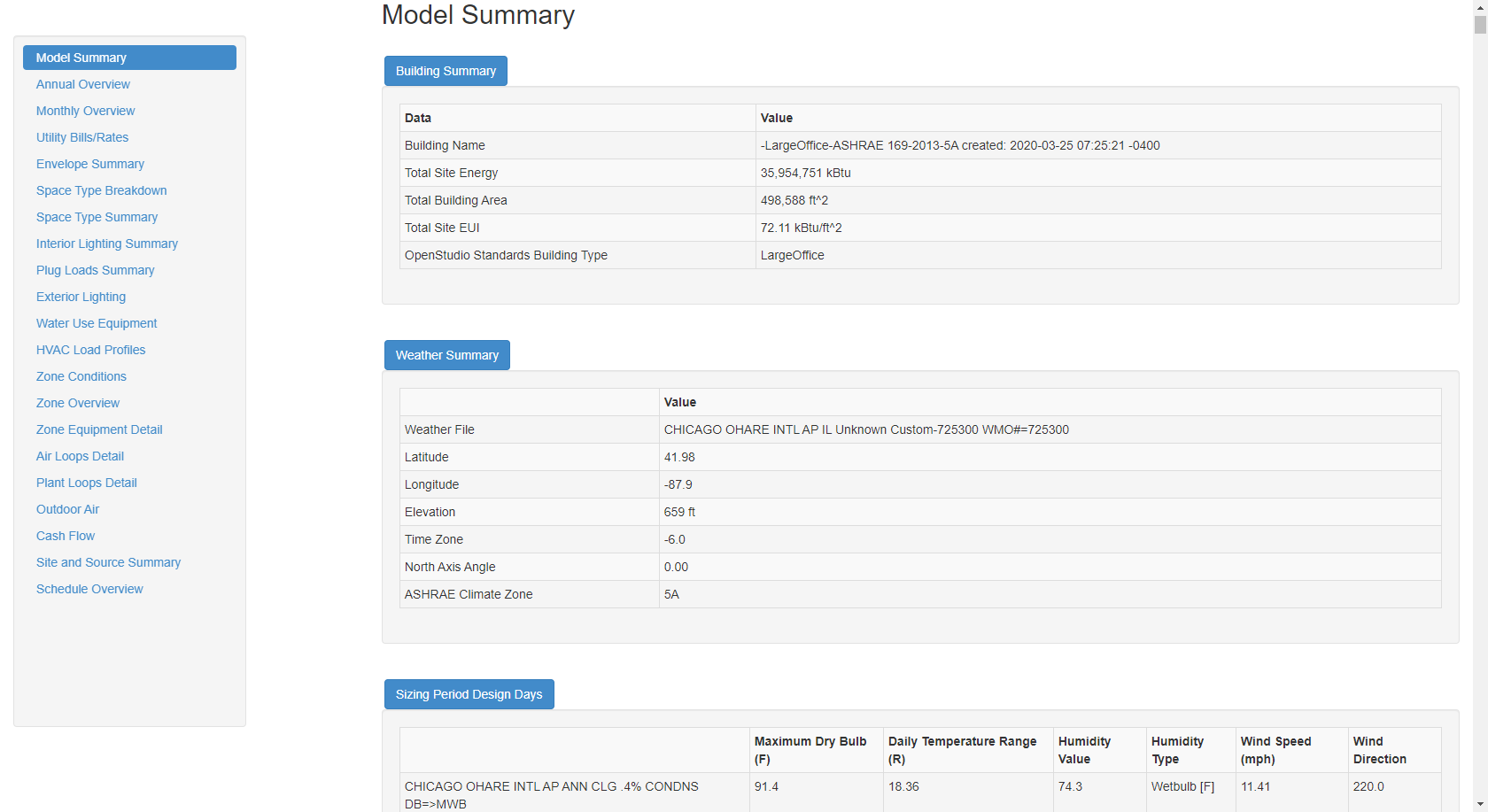Open the Interior Lighting Summary
Screen dimensions: 1488x812
click(106, 244)
